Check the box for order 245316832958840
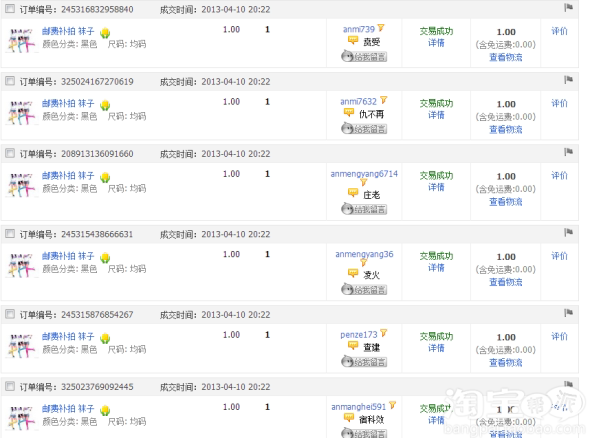This screenshot has height=438, width=590. point(10,9)
